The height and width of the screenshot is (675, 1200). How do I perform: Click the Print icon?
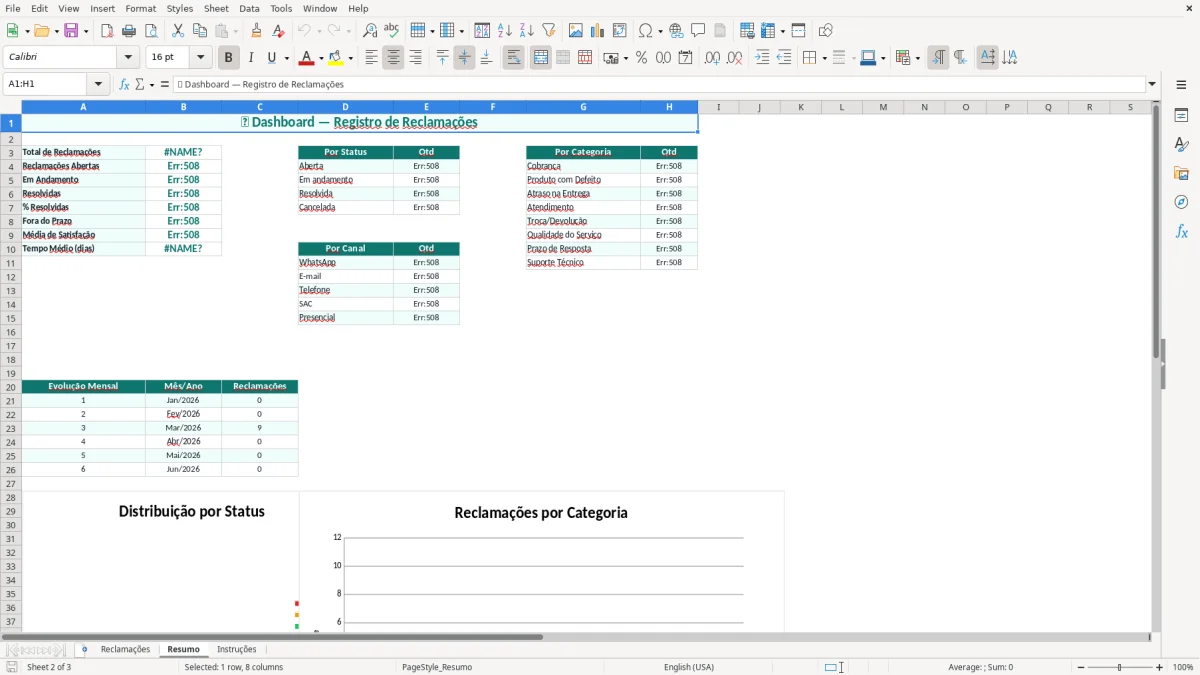(129, 31)
